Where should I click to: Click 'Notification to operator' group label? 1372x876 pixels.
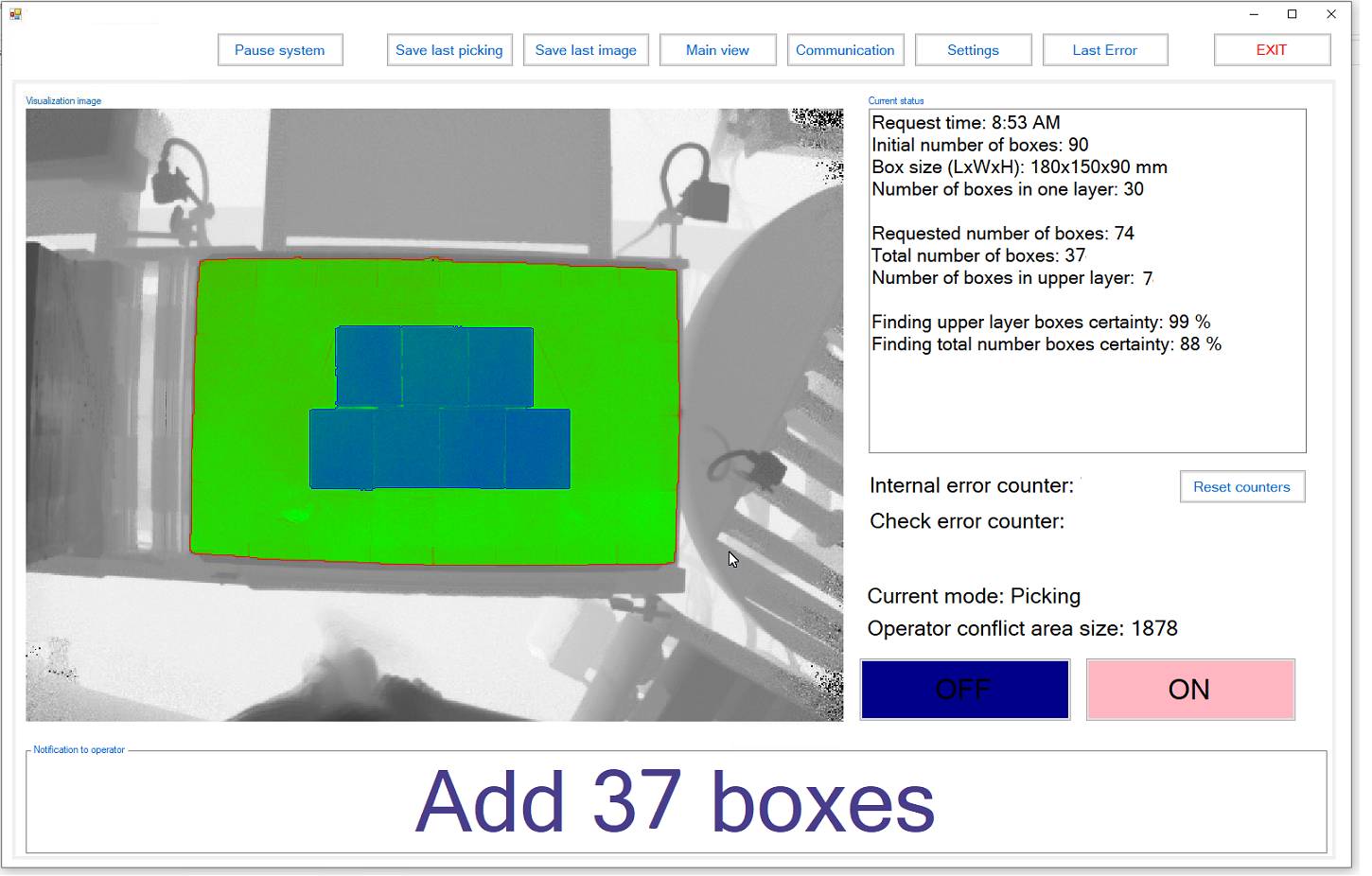coord(79,750)
